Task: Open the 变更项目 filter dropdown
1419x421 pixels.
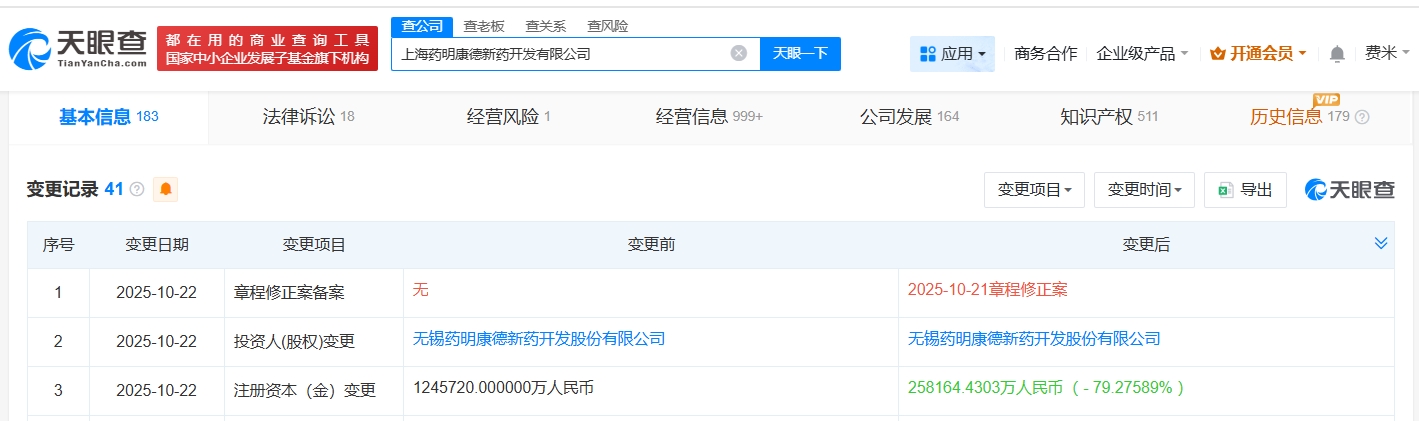Action: [1034, 190]
